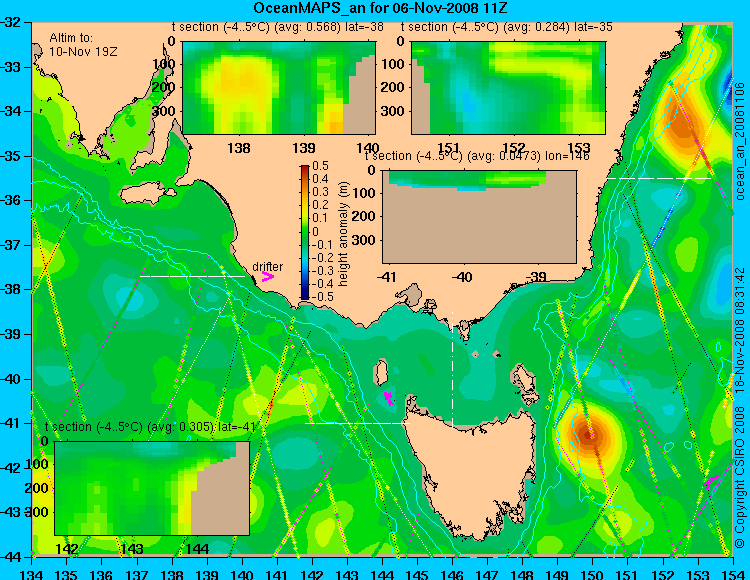Click the "10-Nov 19Z" altimetry date text
The width and height of the screenshot is (750, 580).
tap(83, 52)
